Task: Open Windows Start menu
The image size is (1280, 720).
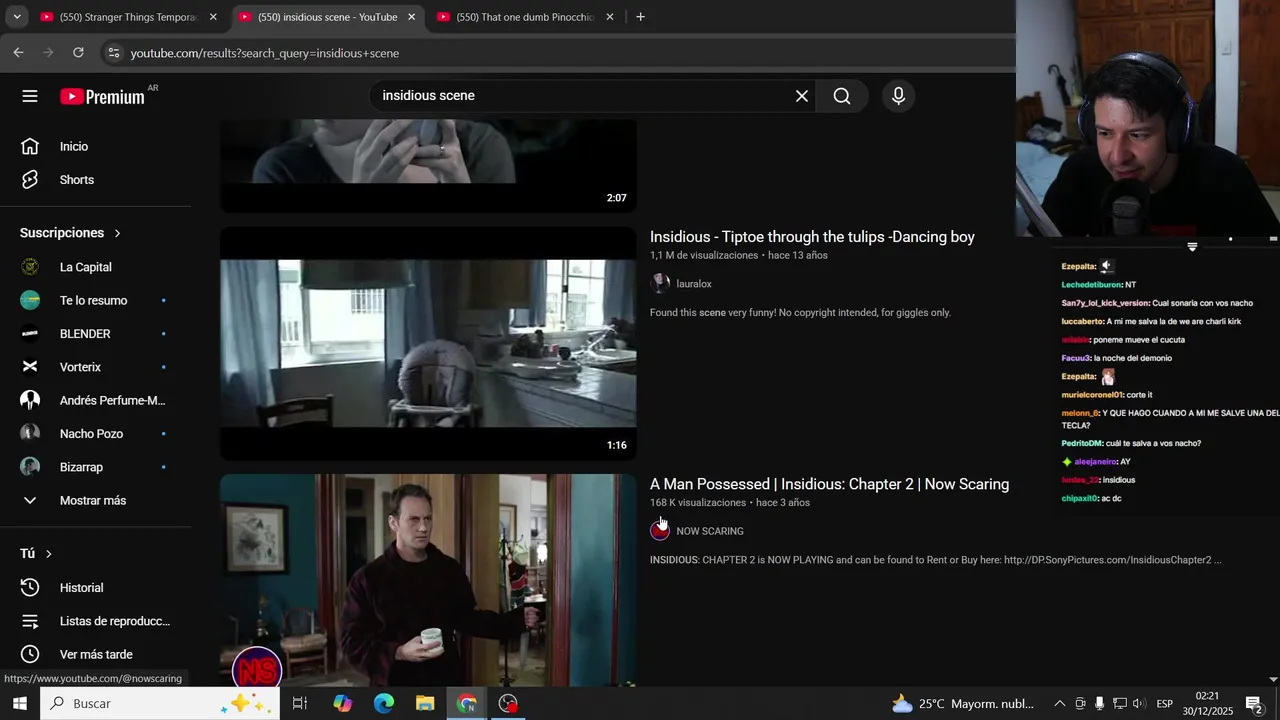Action: point(19,704)
